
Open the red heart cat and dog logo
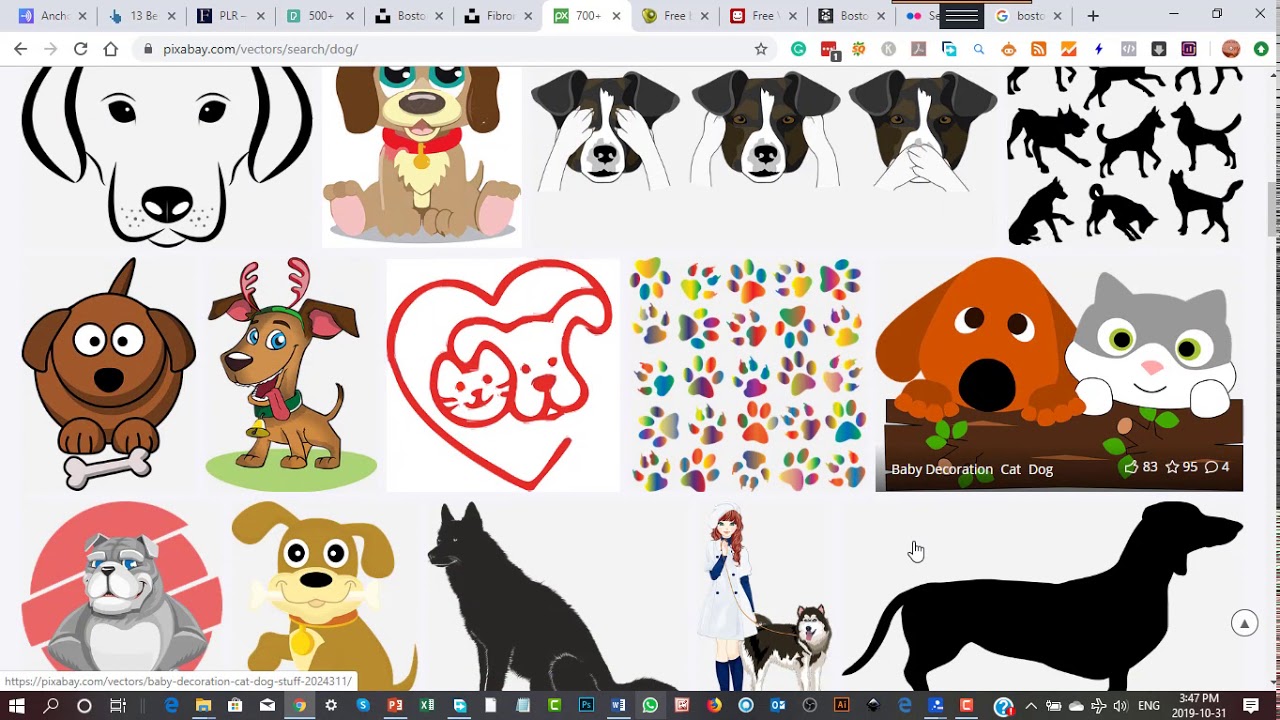pyautogui.click(x=503, y=375)
